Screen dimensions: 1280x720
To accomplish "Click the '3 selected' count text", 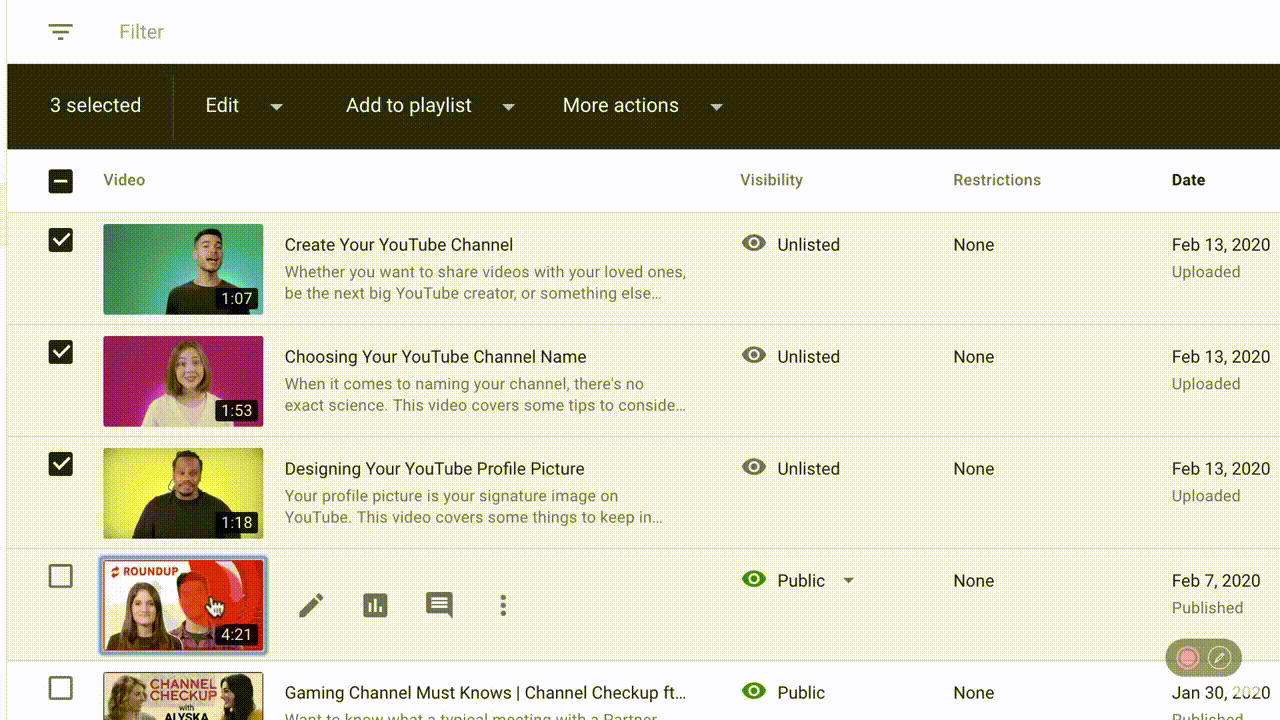I will click(95, 106).
